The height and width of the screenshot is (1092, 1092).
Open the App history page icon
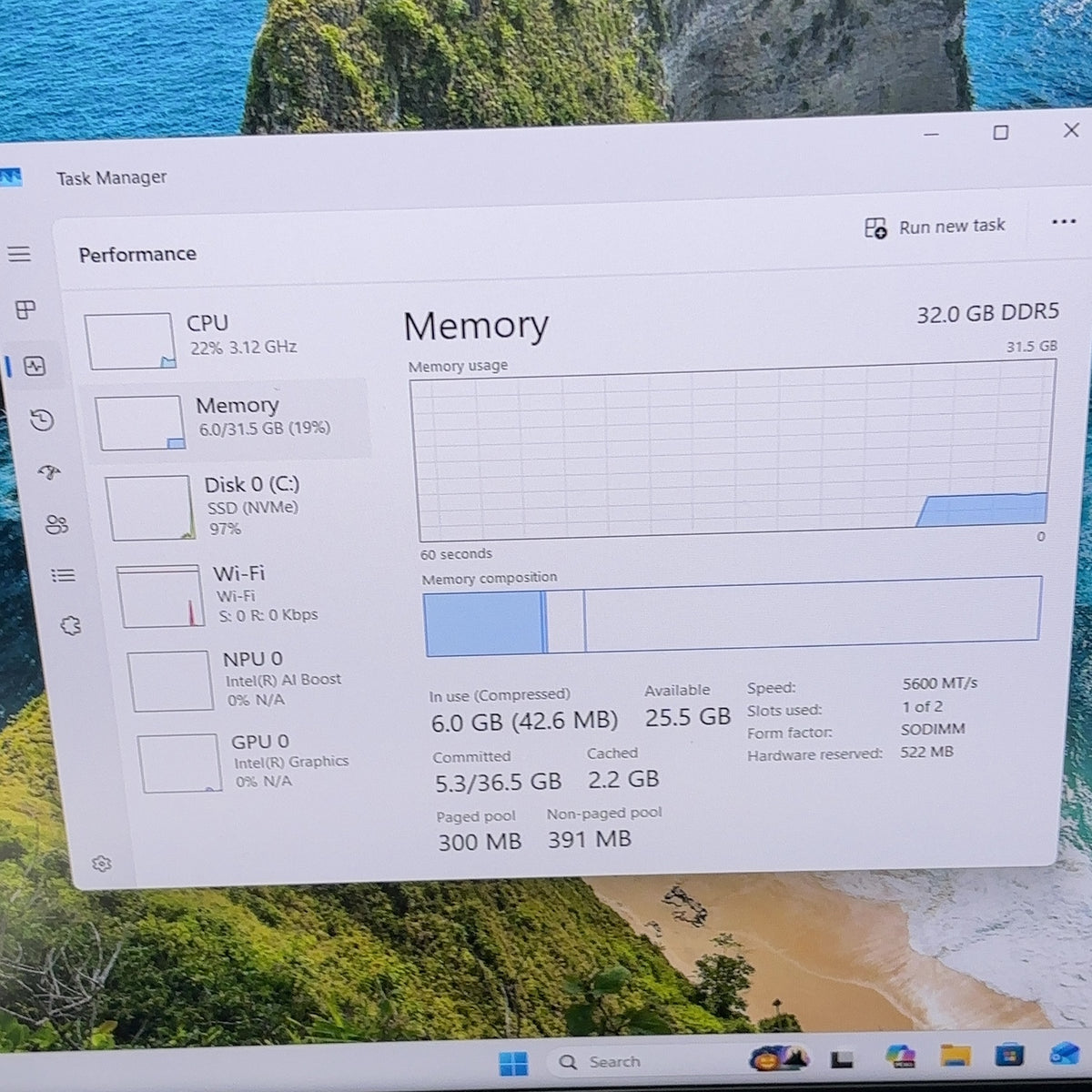[x=42, y=420]
